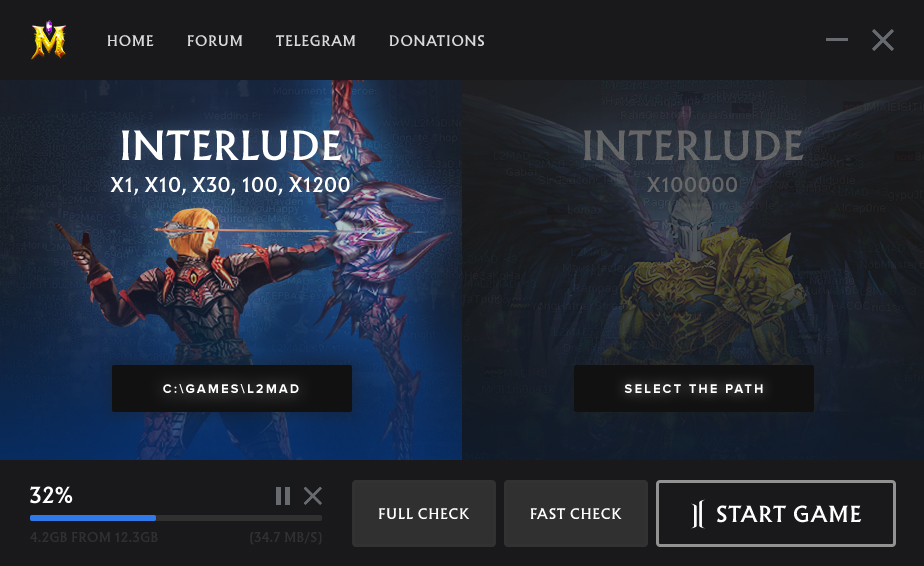This screenshot has height=566, width=924.
Task: Go to the FORUM link
Action: pyautogui.click(x=214, y=41)
